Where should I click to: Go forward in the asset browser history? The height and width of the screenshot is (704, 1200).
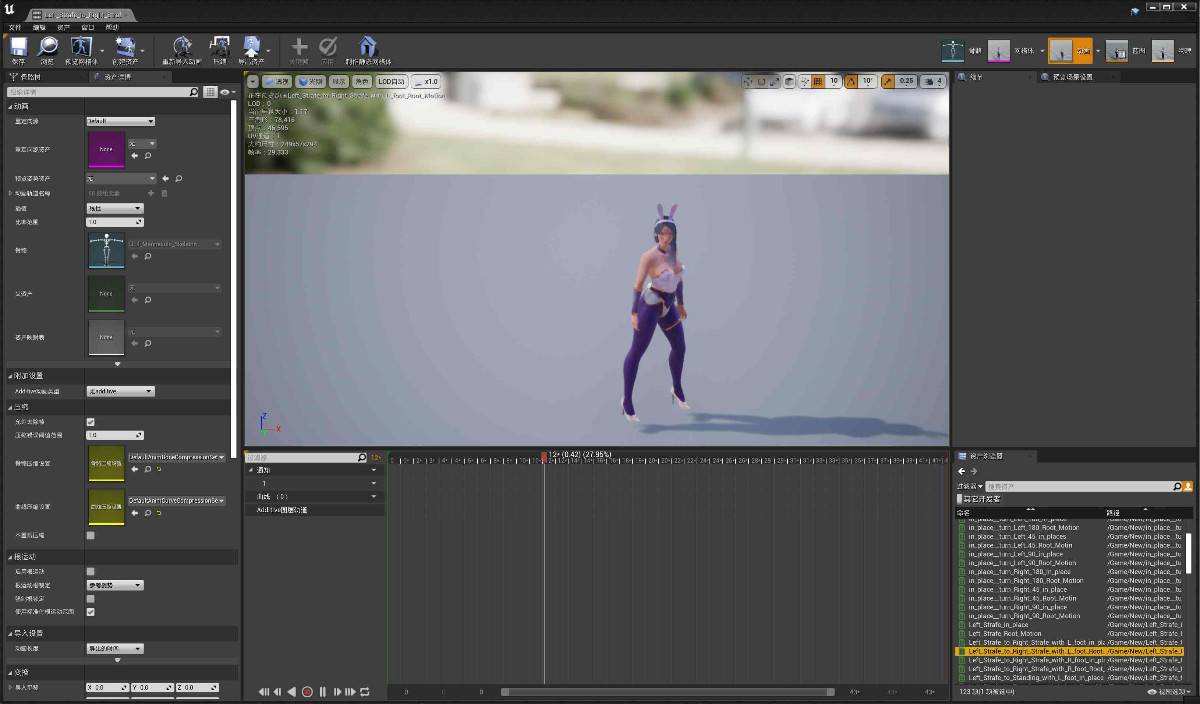(974, 471)
